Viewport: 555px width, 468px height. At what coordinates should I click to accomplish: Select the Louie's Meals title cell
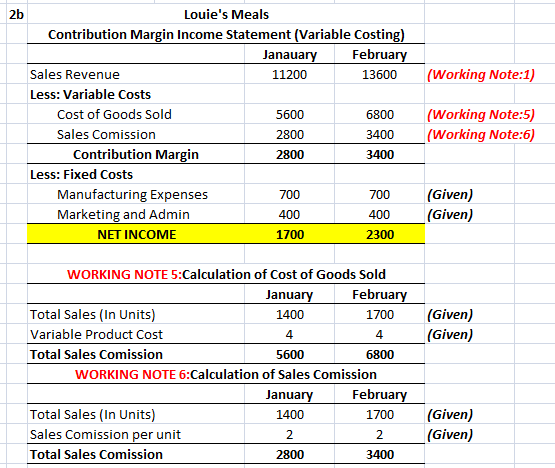click(226, 15)
